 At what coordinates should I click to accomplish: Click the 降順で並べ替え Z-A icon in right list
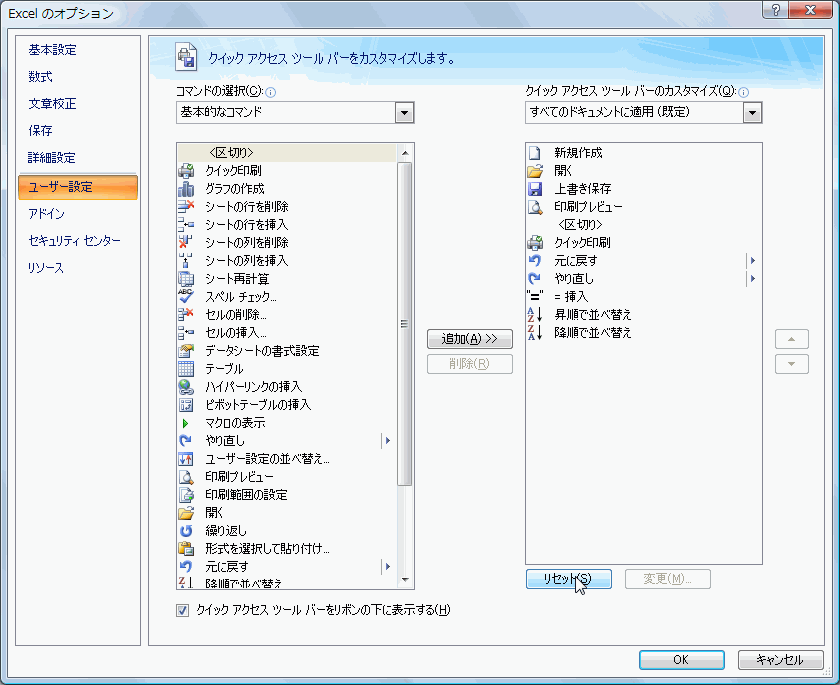535,333
